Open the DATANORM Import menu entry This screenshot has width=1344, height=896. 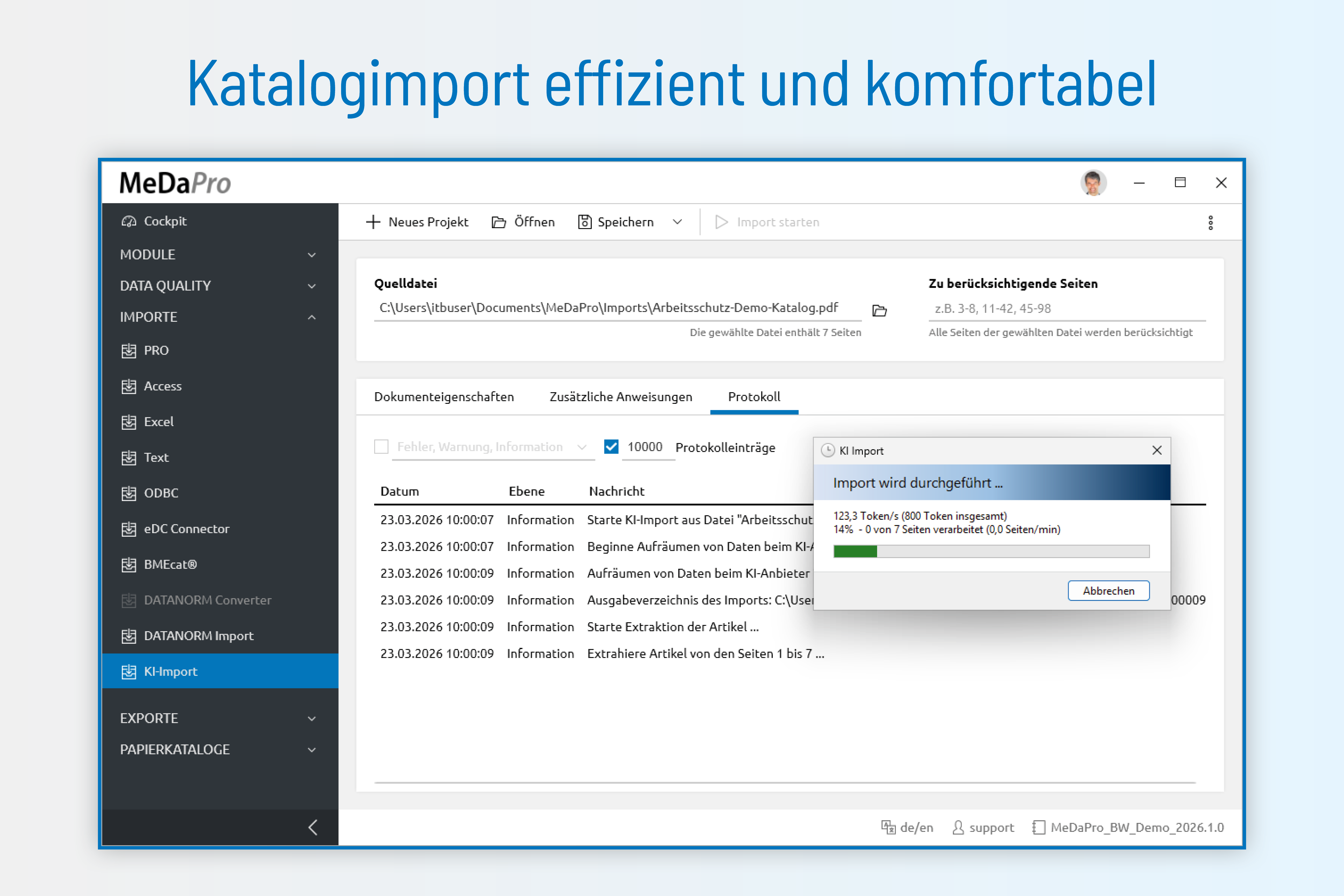click(x=220, y=636)
